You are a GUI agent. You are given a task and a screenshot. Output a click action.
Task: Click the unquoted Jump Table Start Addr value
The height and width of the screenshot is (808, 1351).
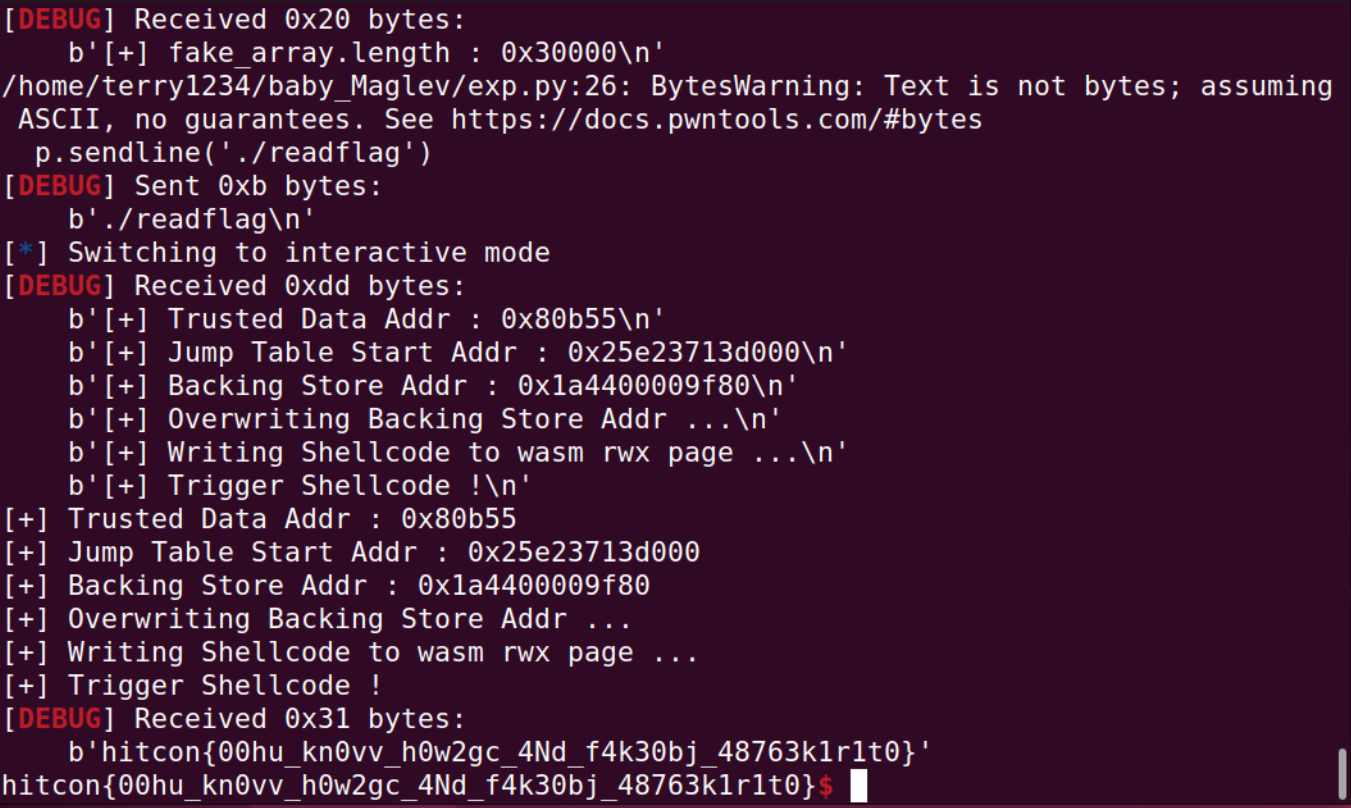[x=583, y=553]
